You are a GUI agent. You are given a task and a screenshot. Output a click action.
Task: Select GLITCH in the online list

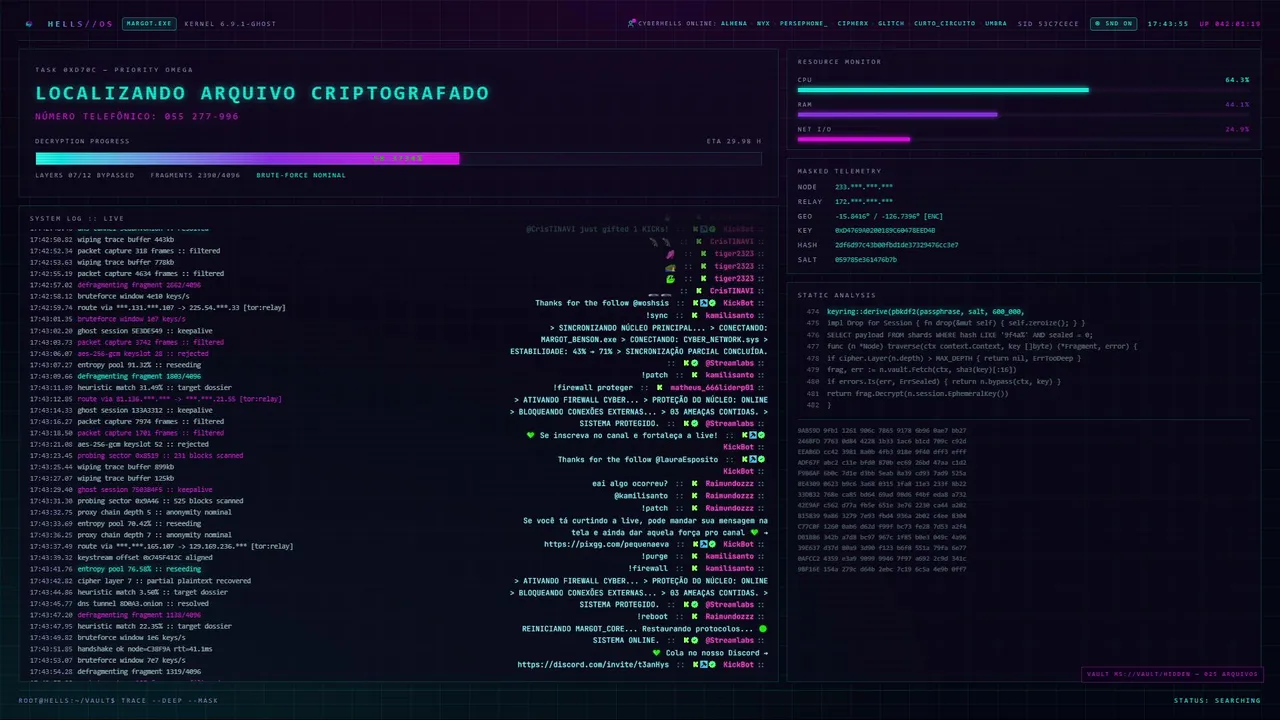tap(891, 23)
